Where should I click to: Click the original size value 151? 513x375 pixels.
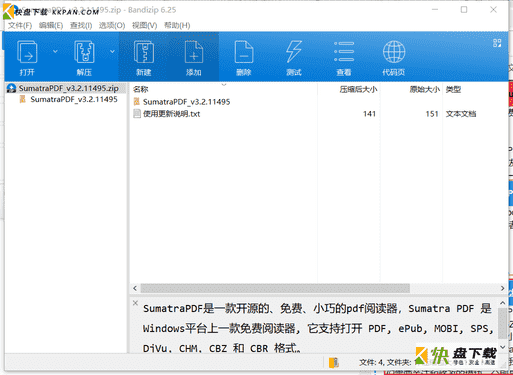coord(432,114)
